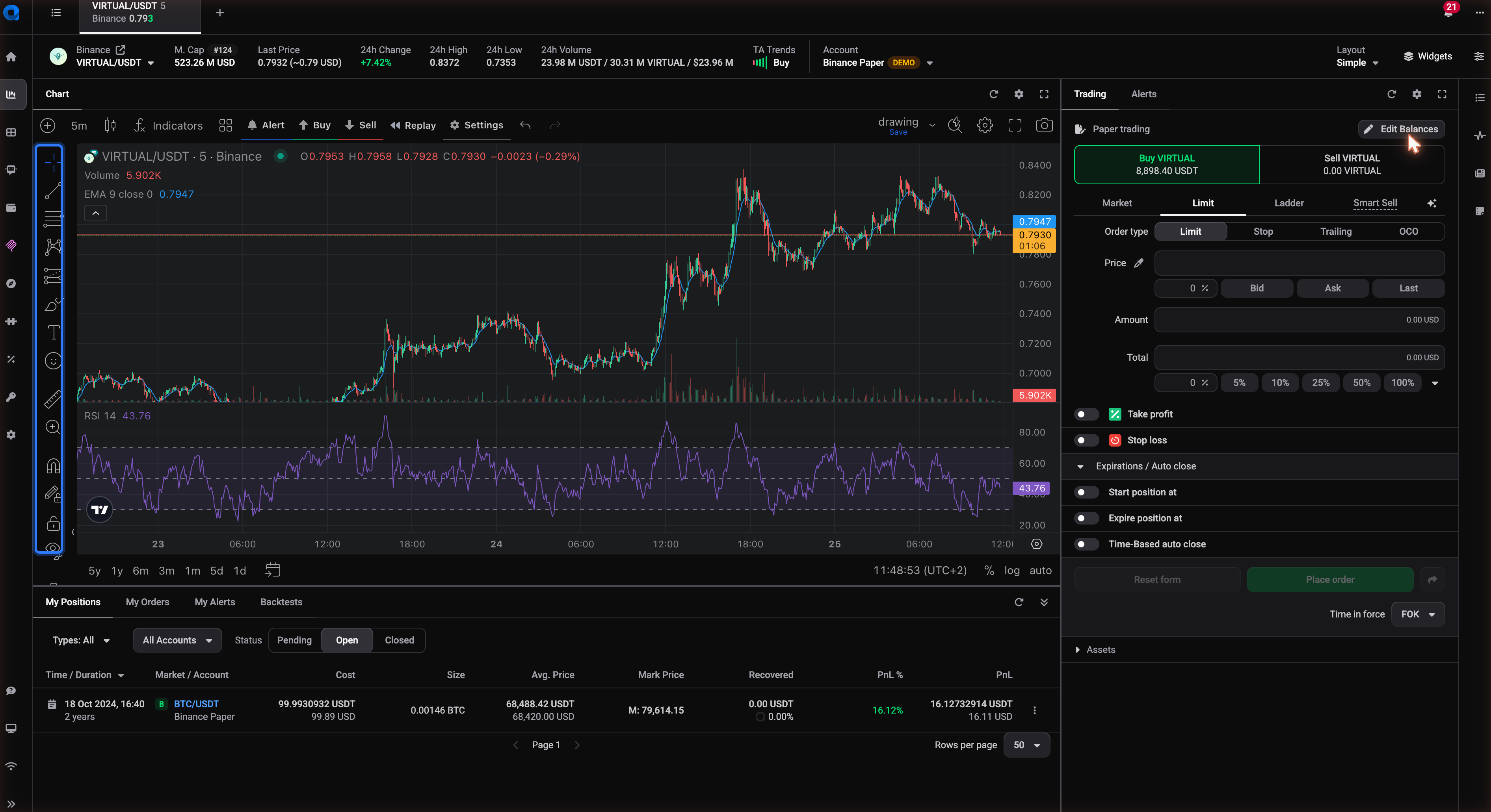Switch to the Alerts tab
Screen dimensions: 1491x812
1144,94
